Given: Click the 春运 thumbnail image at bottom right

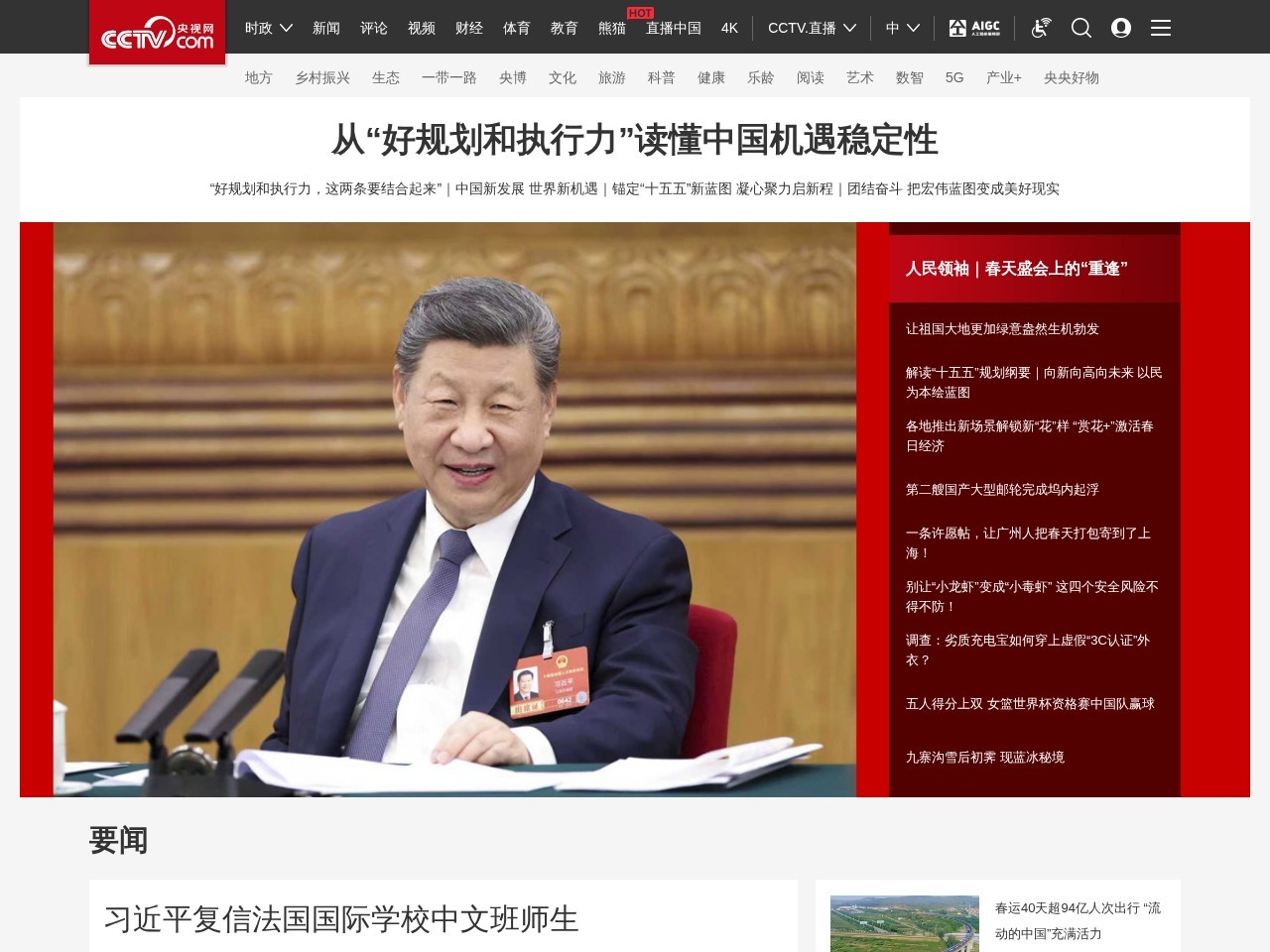Looking at the screenshot, I should [x=906, y=923].
